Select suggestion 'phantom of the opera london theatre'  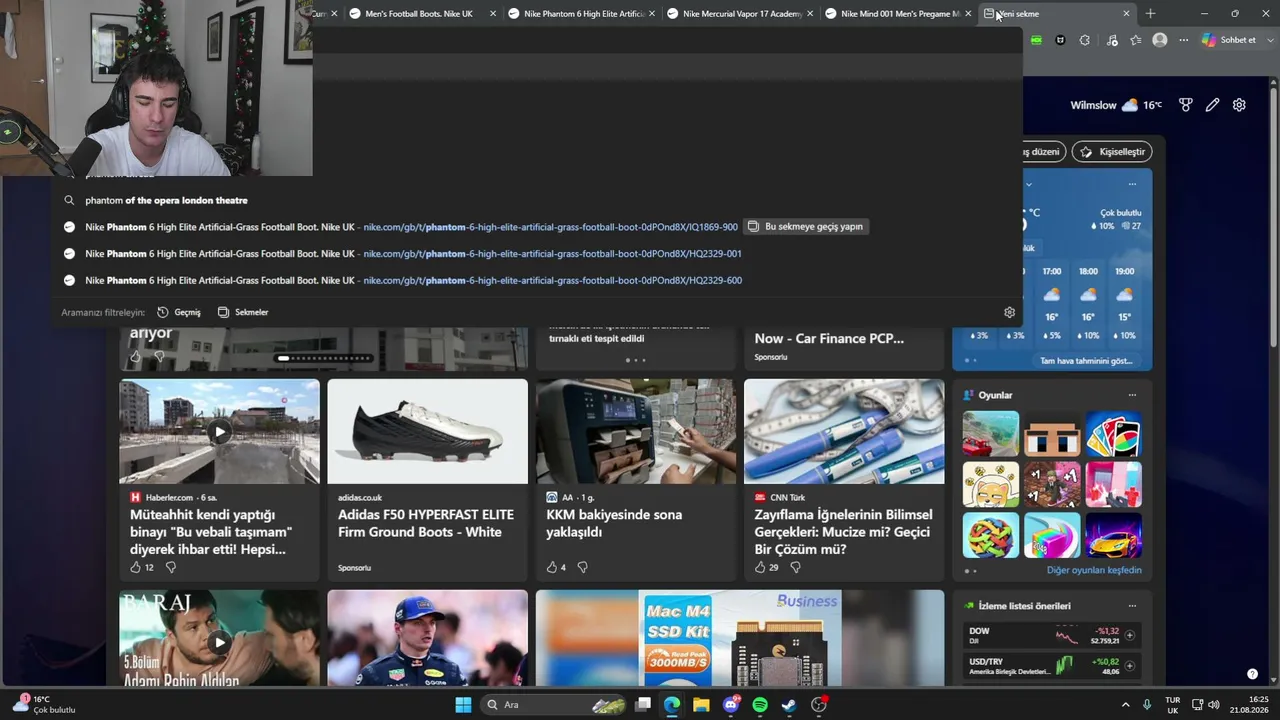pyautogui.click(x=538, y=200)
